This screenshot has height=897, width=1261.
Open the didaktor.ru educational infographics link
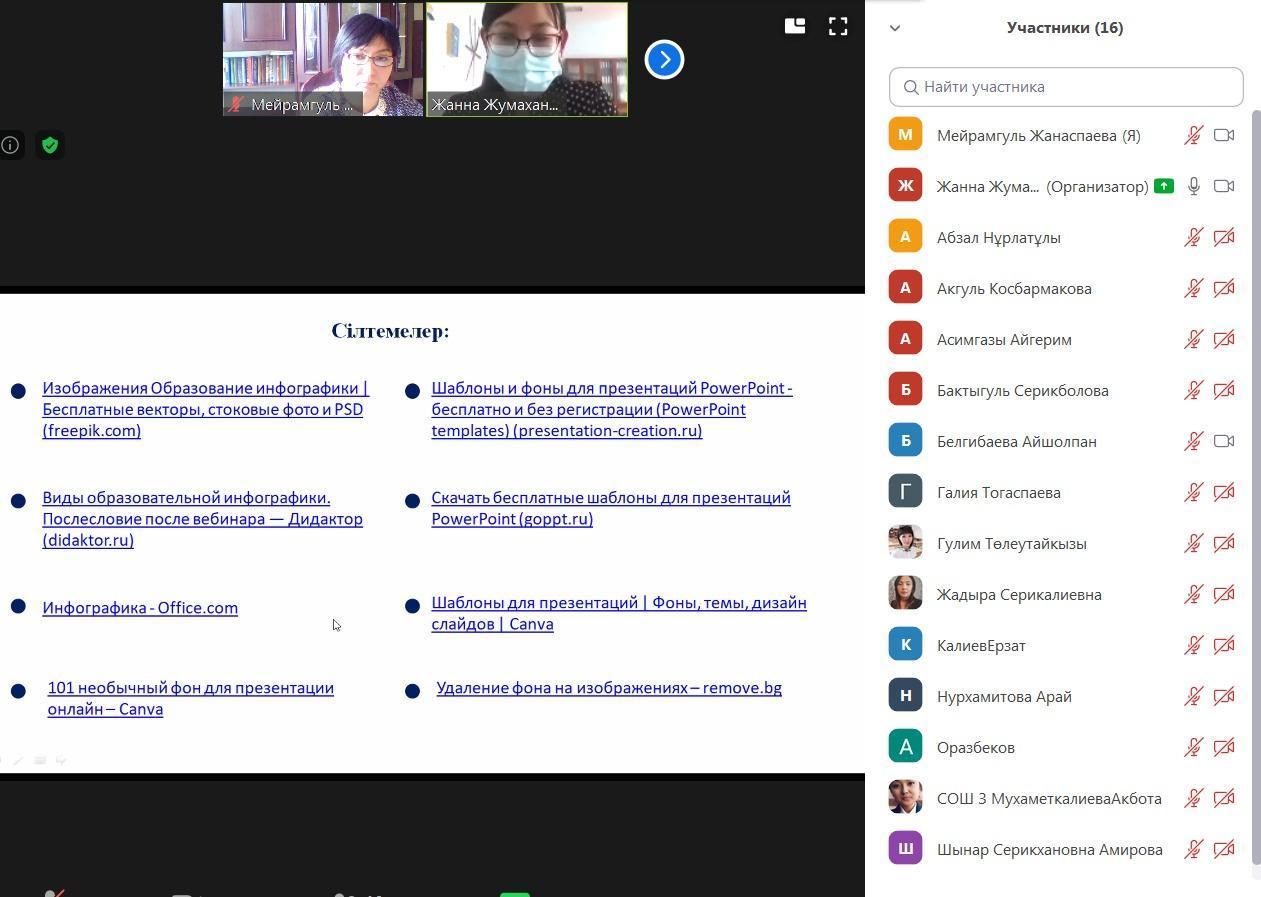point(202,518)
